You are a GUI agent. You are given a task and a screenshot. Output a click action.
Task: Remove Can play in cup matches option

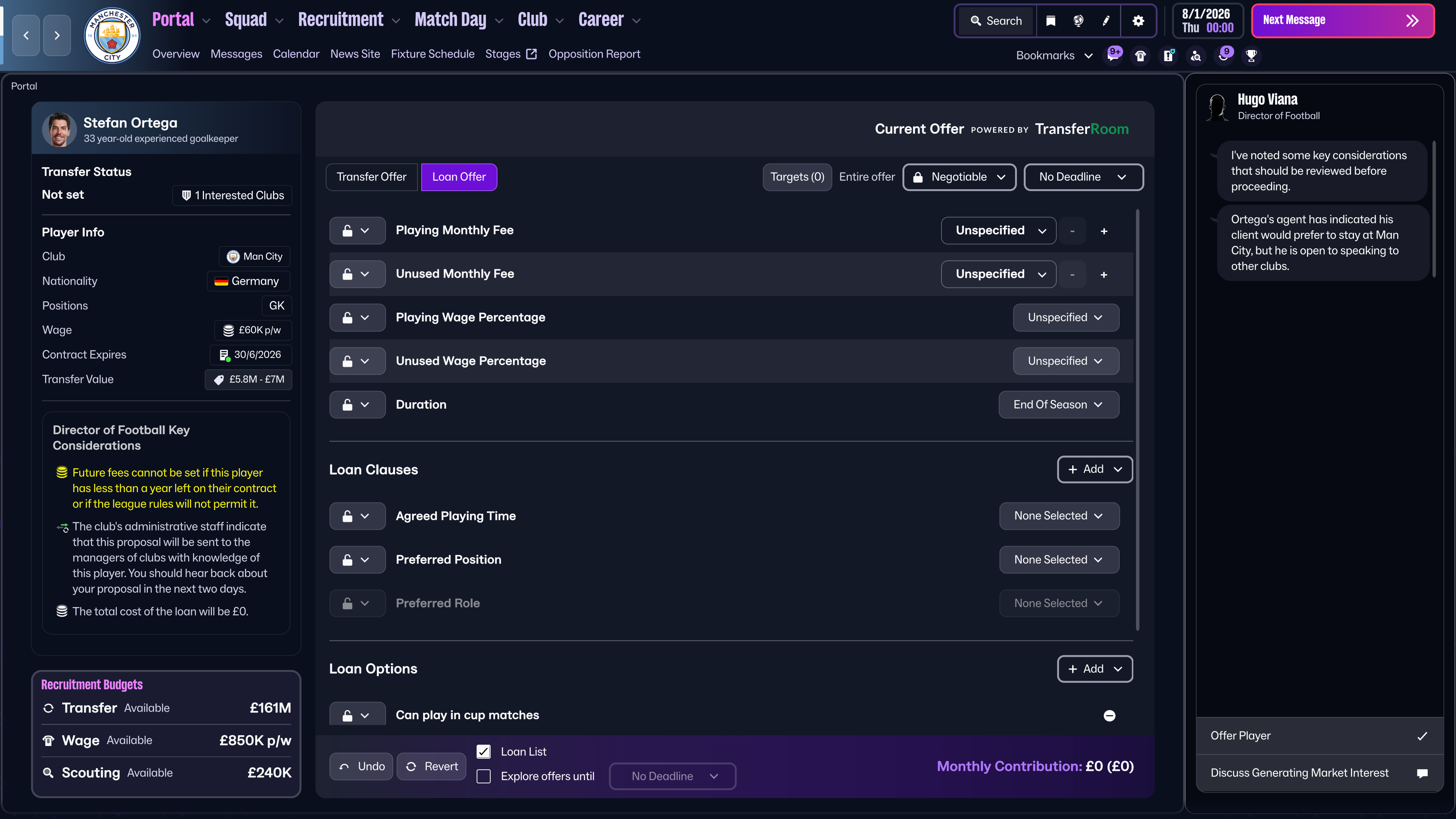click(1109, 715)
